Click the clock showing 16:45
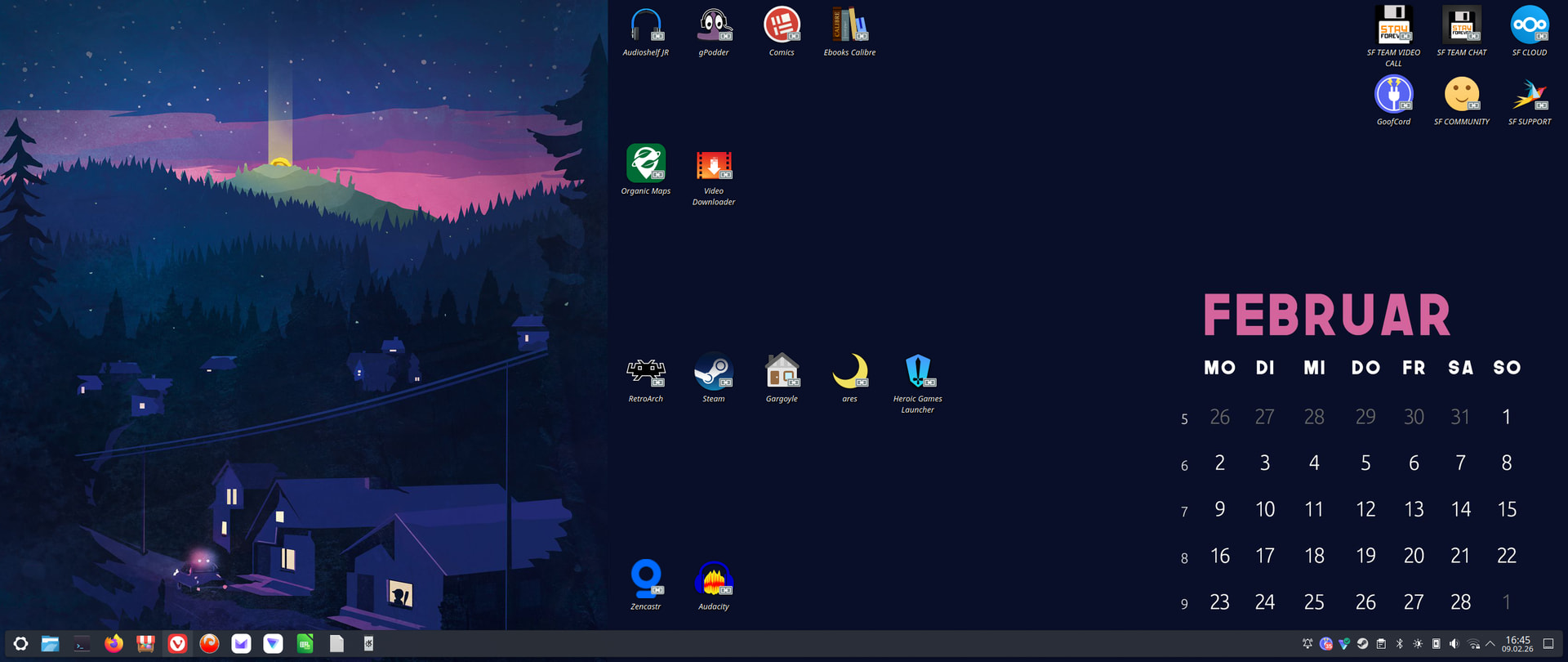Viewport: 1568px width, 662px height. coord(1517,644)
